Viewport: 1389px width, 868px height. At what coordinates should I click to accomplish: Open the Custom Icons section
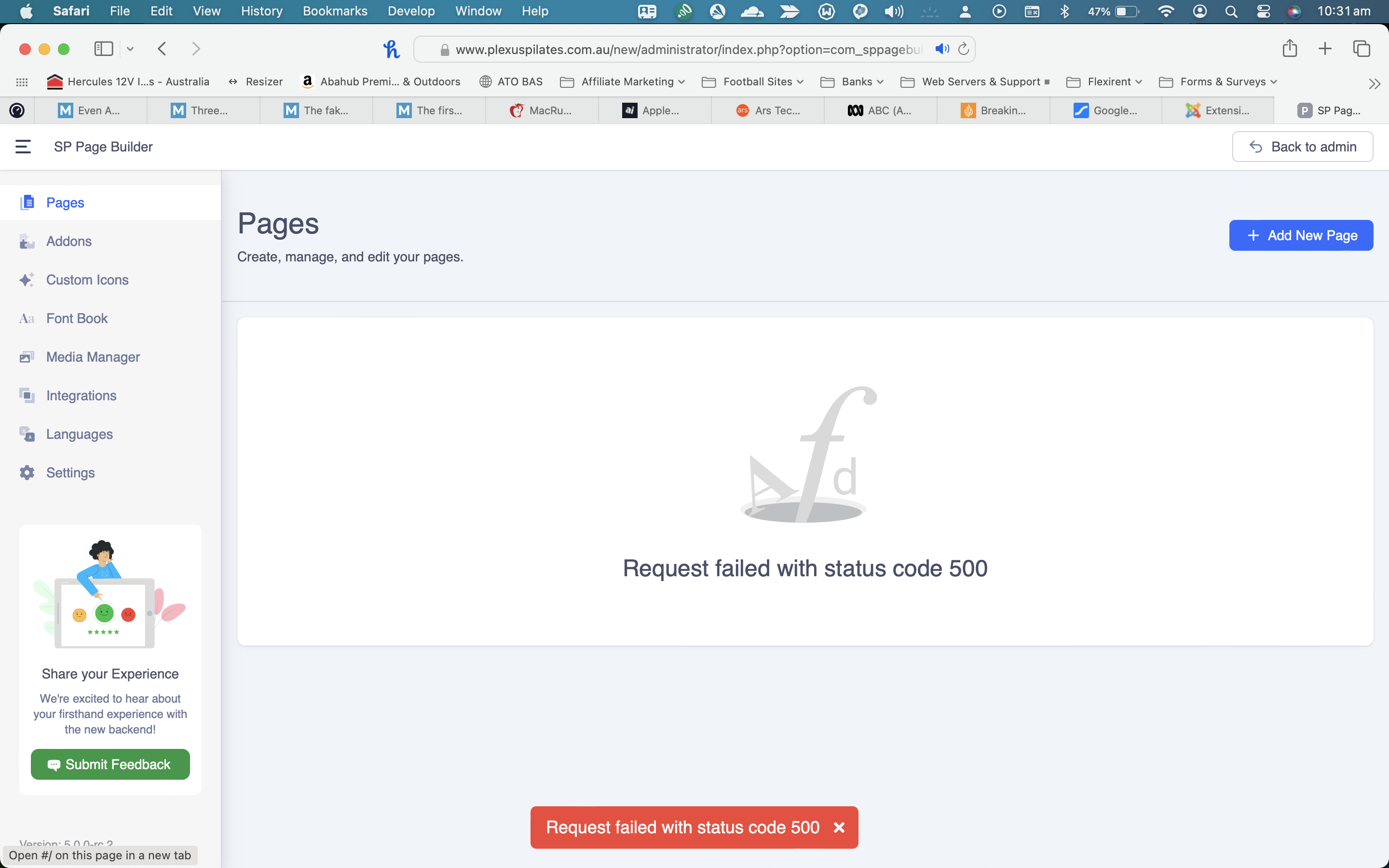87,280
